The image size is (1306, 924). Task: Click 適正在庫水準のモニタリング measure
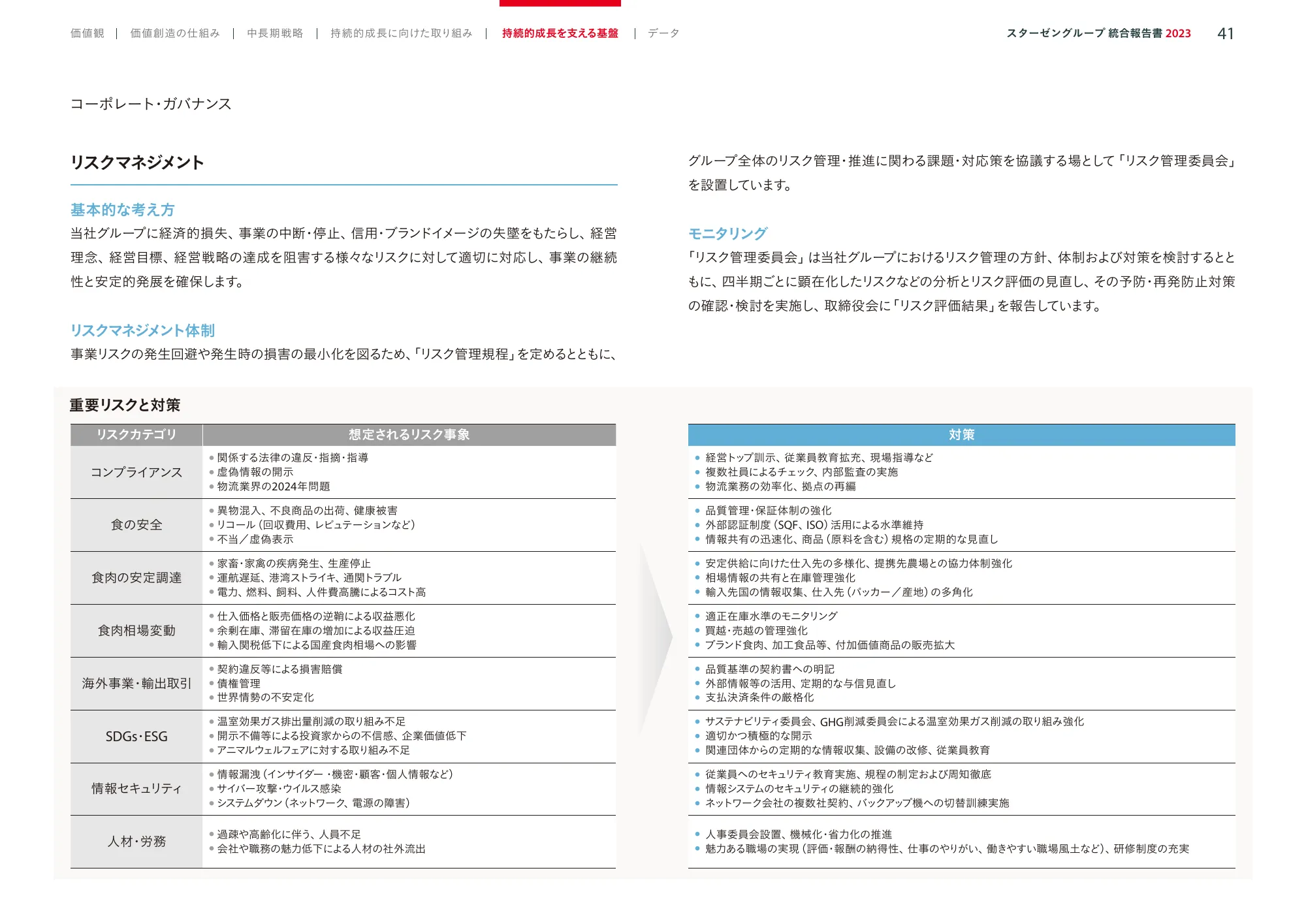(771, 616)
